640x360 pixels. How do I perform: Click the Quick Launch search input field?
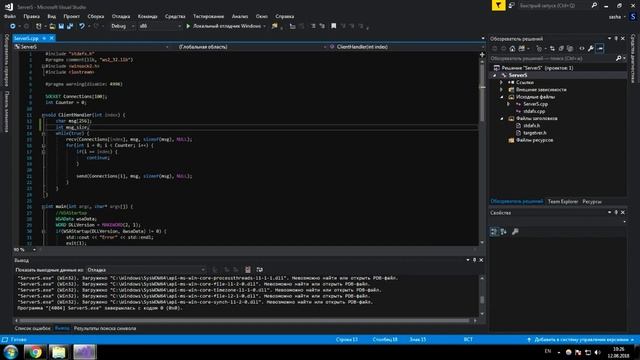pos(553,6)
